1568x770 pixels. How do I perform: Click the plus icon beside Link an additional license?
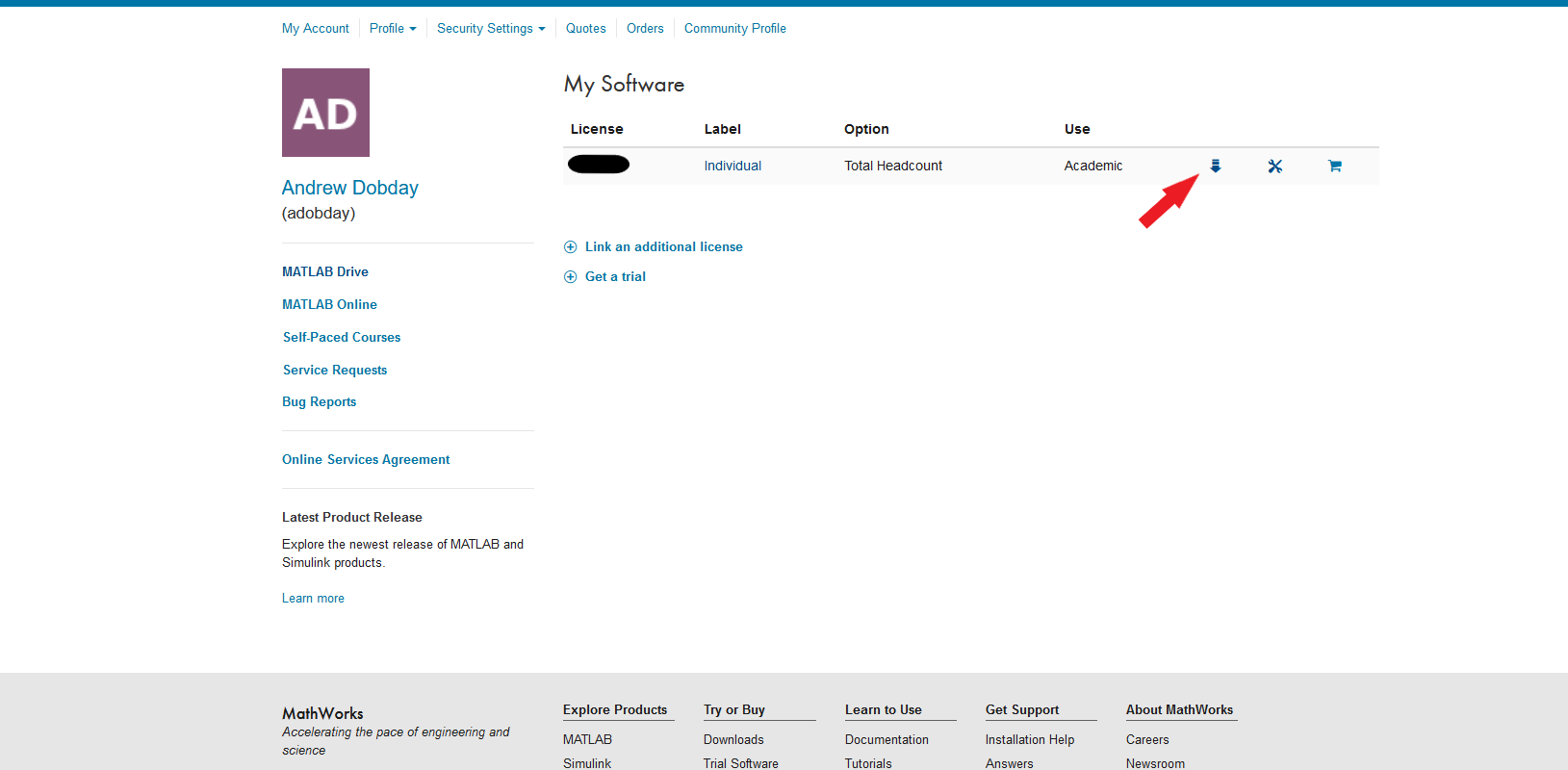click(x=570, y=246)
